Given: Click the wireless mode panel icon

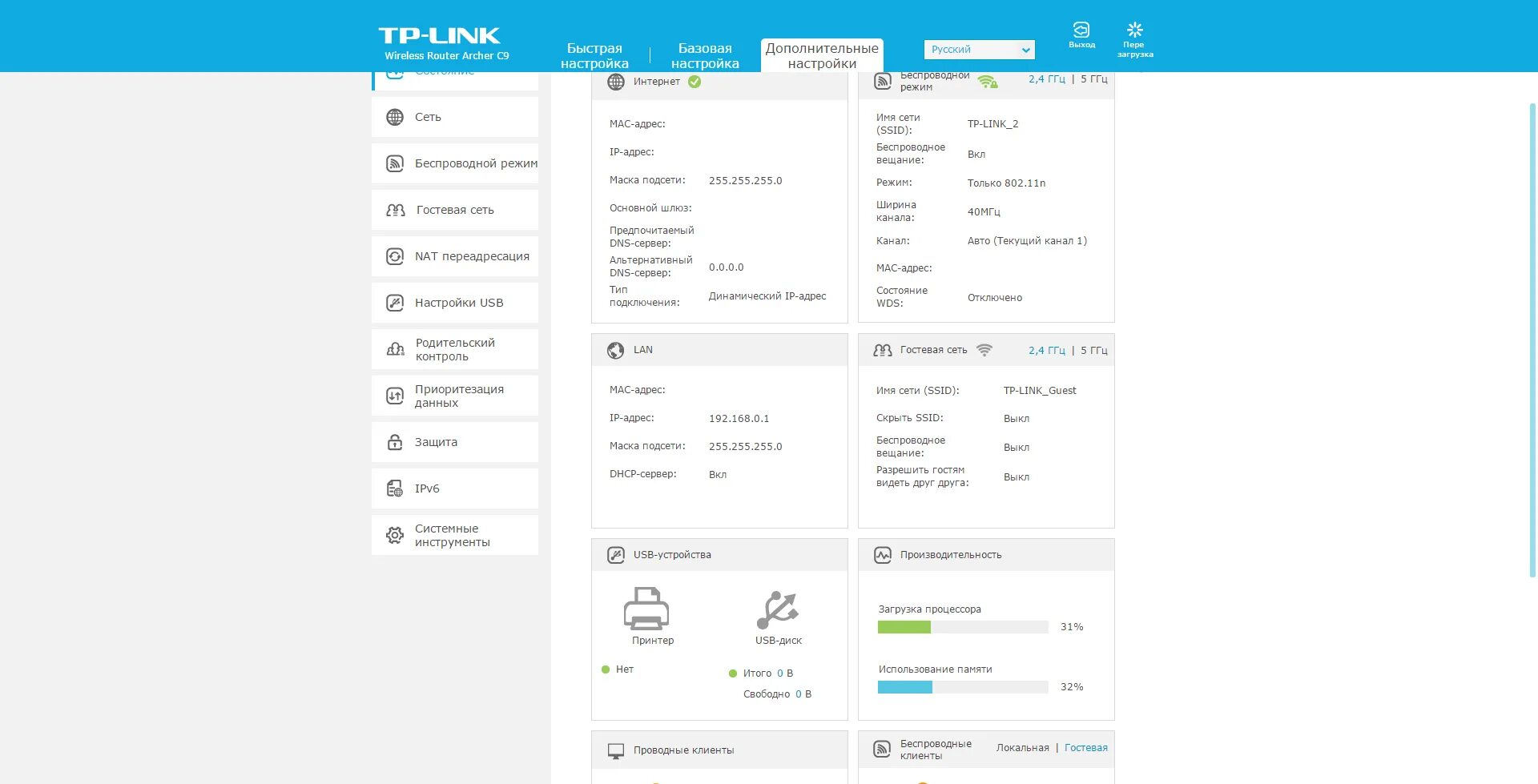Looking at the screenshot, I should click(x=883, y=81).
